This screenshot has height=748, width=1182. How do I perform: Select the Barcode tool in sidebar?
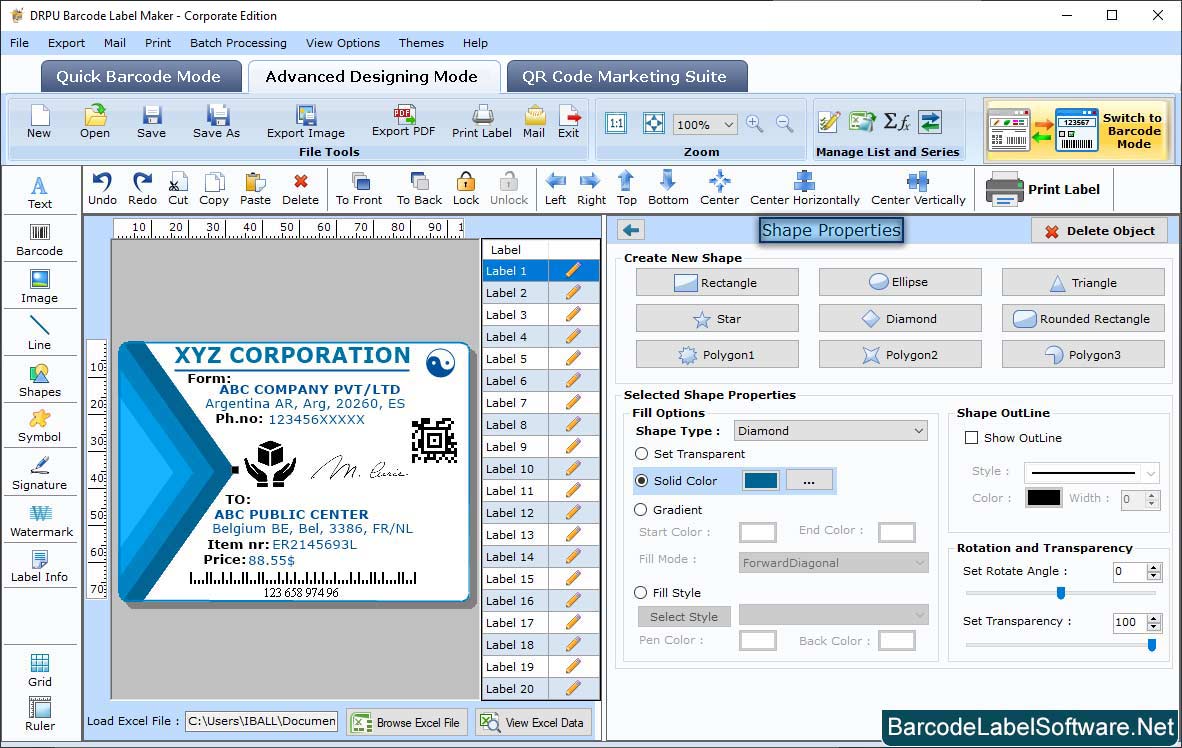pos(39,239)
